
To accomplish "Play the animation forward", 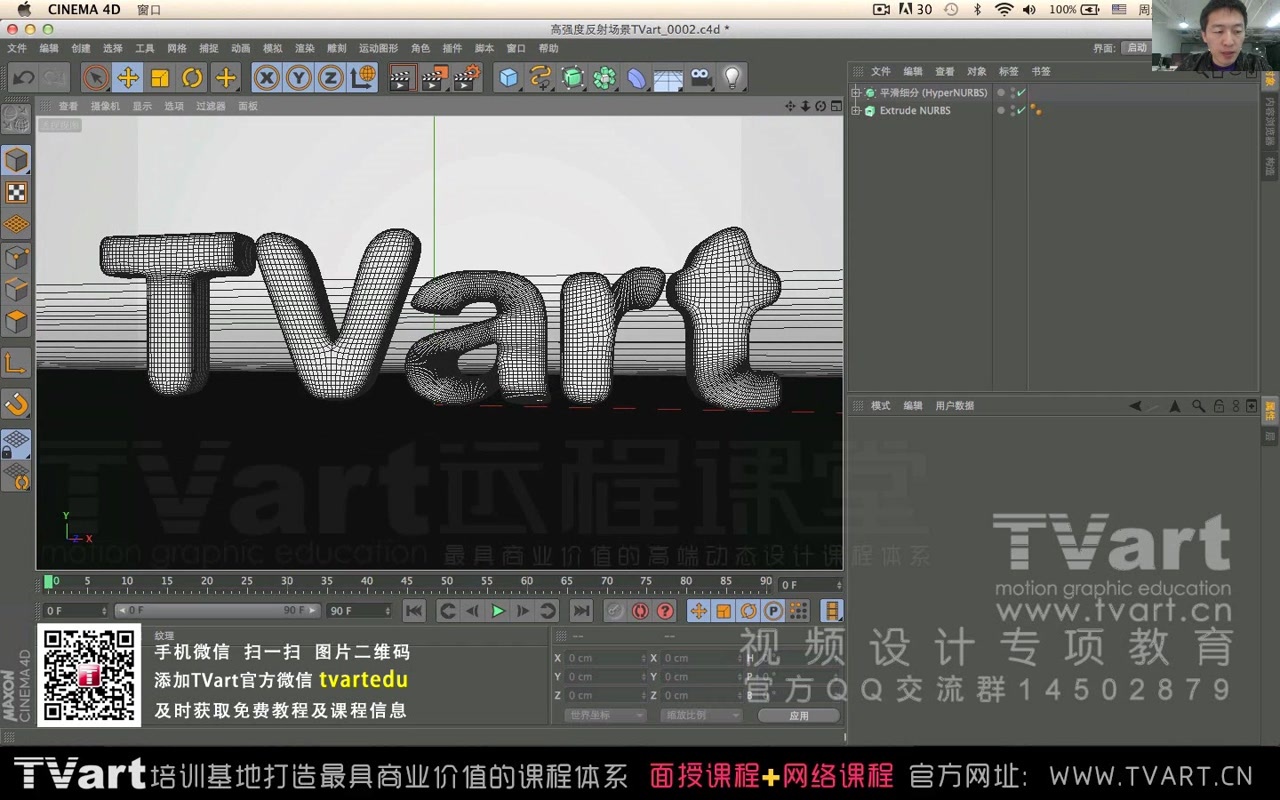I will (x=498, y=611).
